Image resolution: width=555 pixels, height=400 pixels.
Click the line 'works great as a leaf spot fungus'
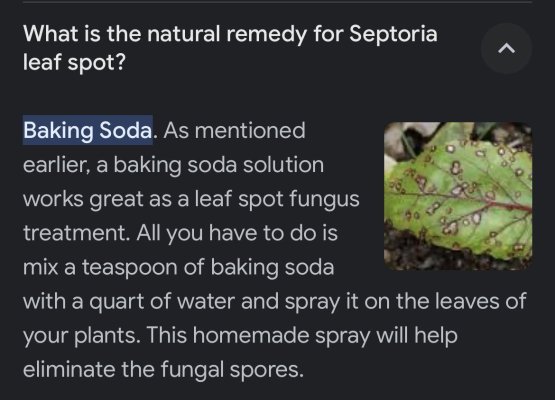191,199
